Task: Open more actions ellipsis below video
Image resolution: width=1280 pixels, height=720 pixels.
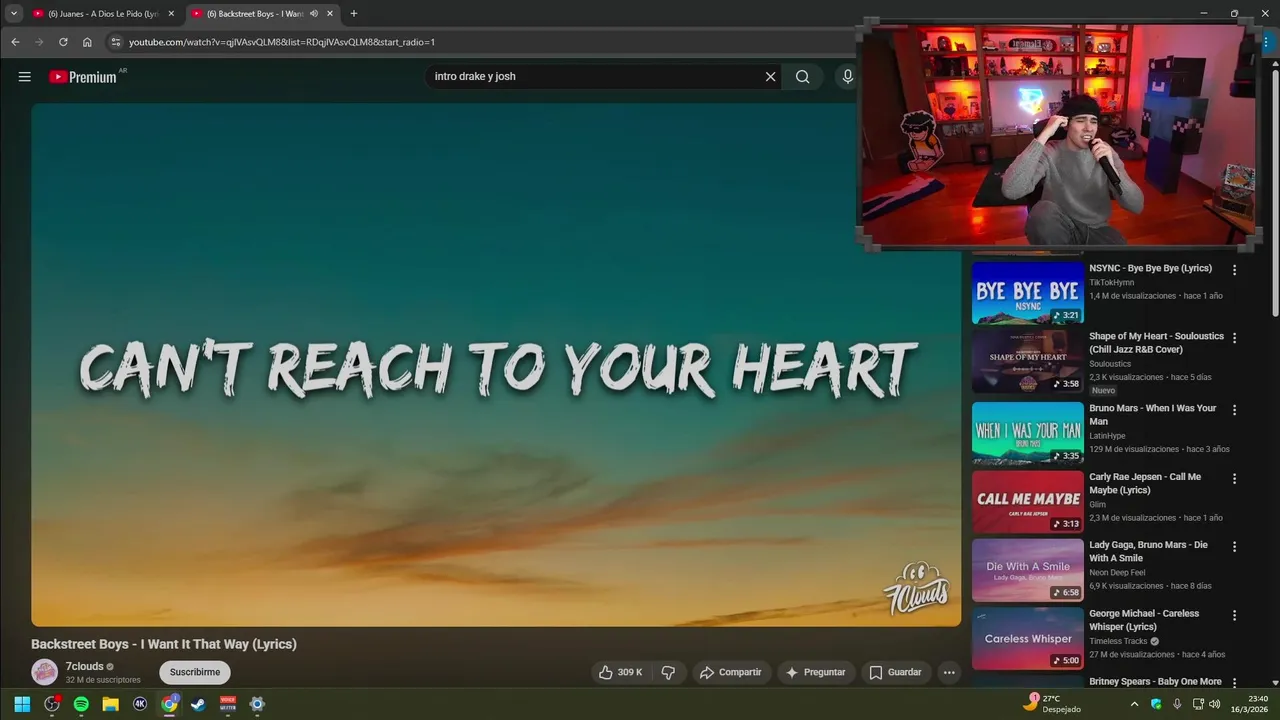Action: 949,672
